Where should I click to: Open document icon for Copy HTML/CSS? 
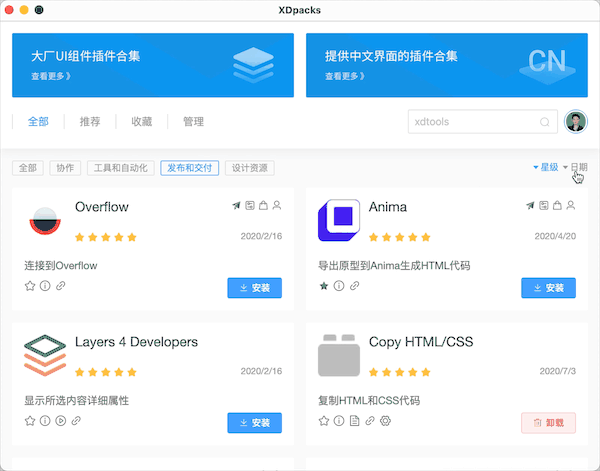coord(355,421)
